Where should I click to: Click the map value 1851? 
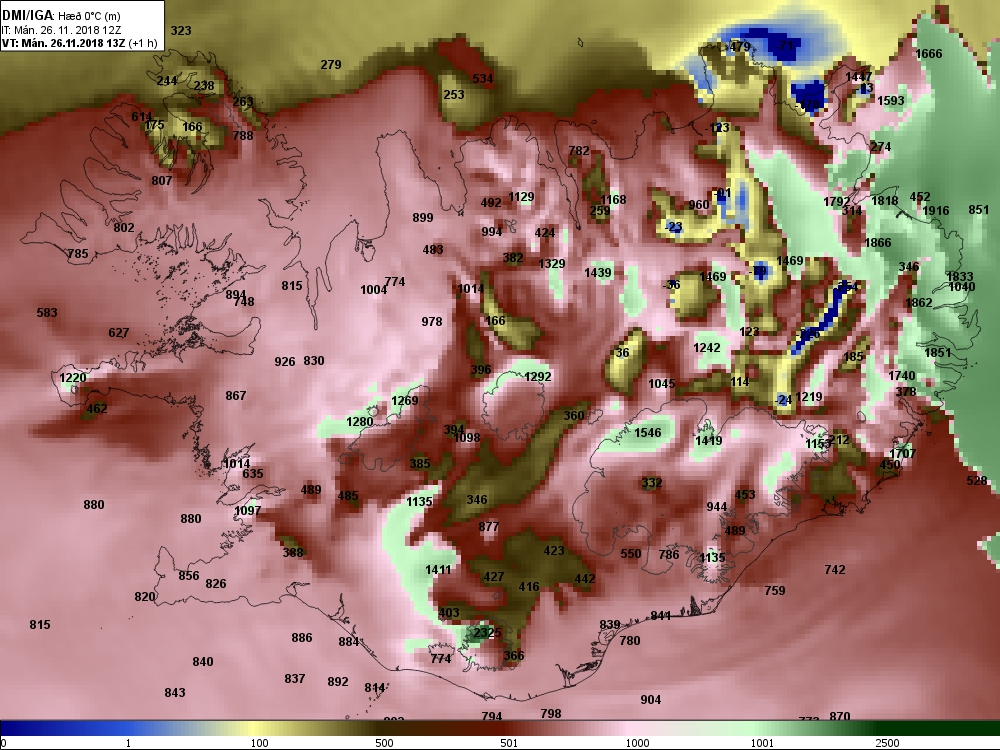pyautogui.click(x=938, y=353)
